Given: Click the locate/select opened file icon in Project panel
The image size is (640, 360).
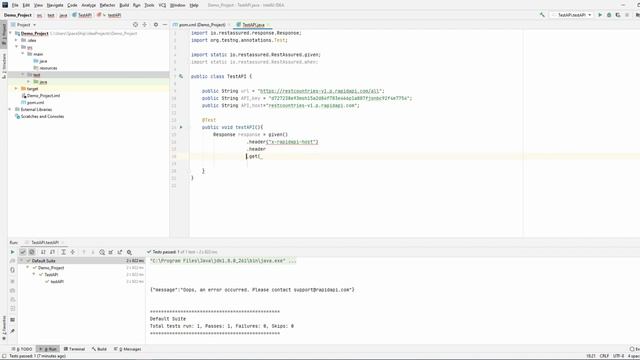Looking at the screenshot, I should tap(136, 25).
